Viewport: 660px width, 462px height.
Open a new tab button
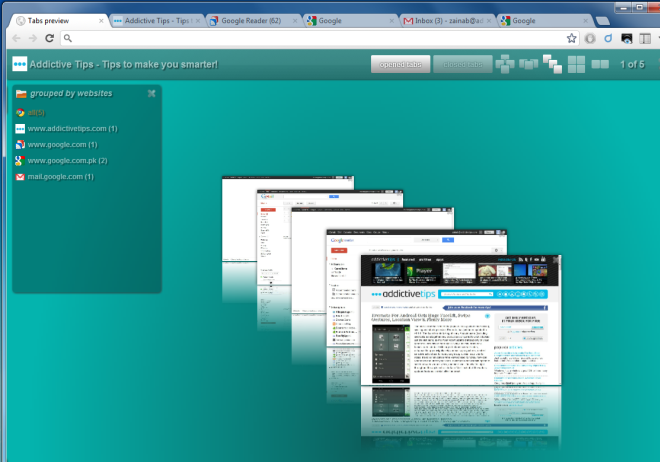click(x=603, y=21)
